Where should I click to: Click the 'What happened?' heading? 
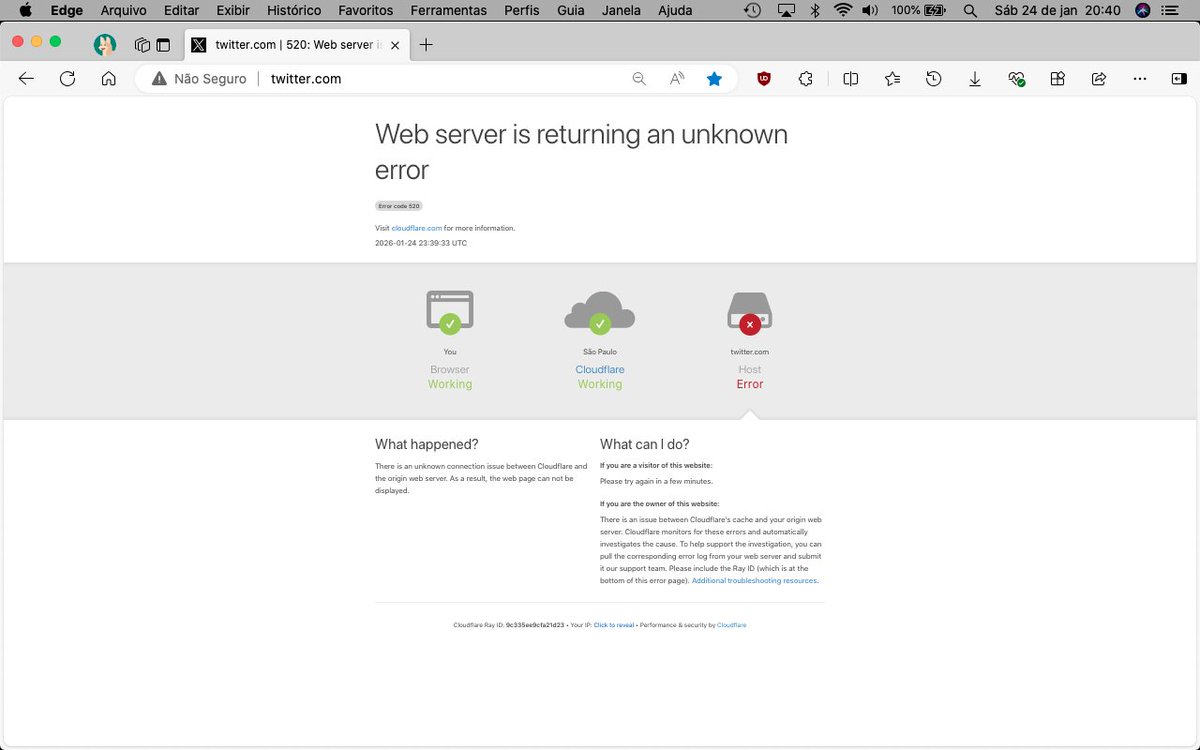[427, 444]
